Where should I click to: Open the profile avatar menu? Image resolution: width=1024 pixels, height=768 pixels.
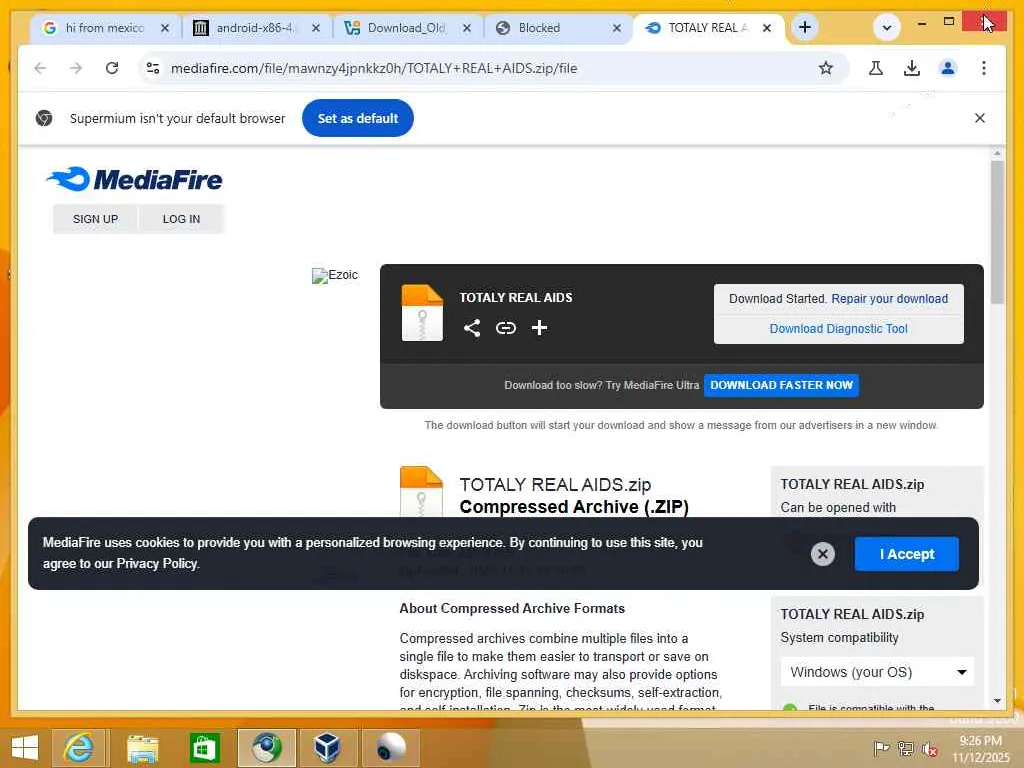[x=948, y=68]
